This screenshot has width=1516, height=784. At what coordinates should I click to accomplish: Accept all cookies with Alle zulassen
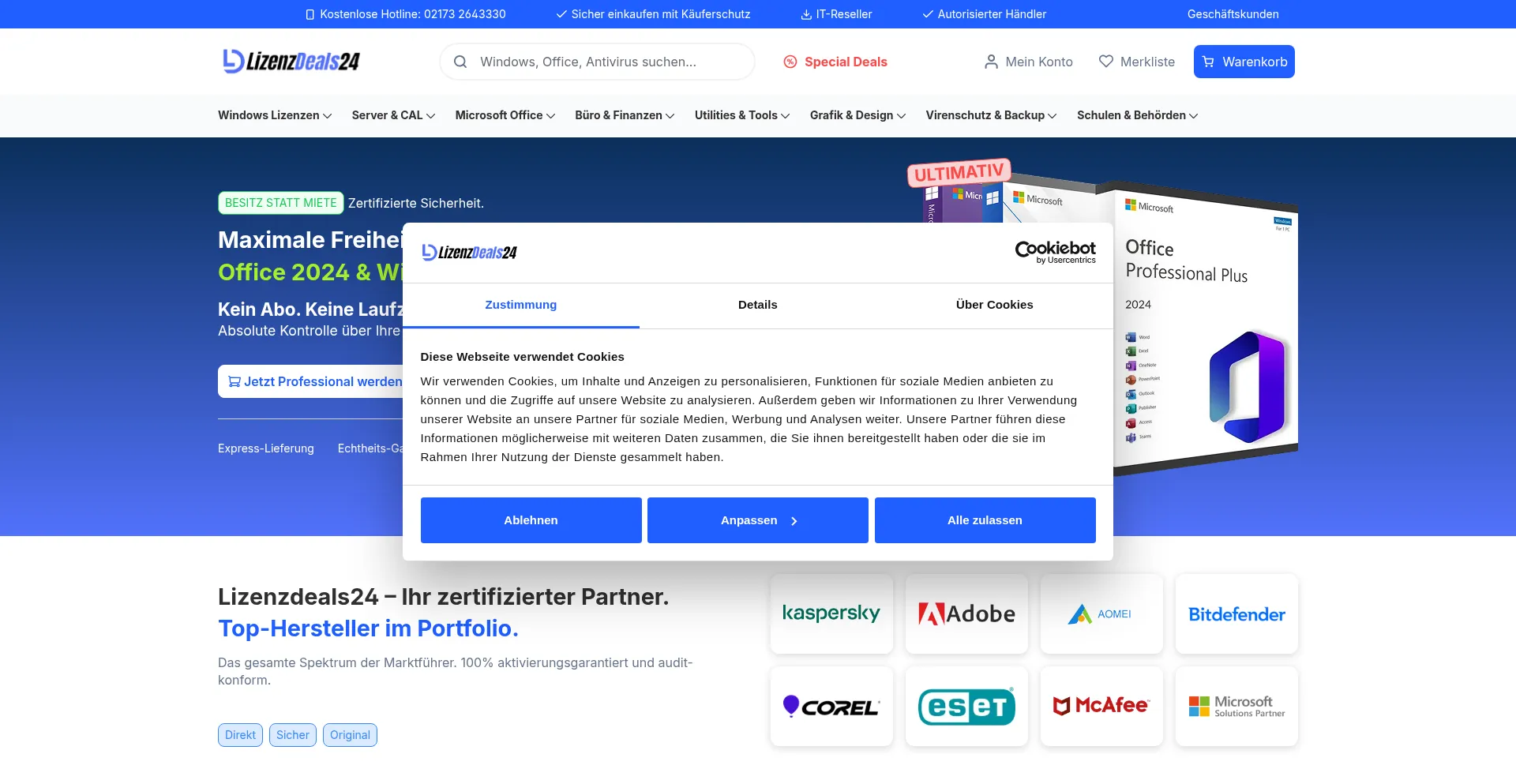985,520
